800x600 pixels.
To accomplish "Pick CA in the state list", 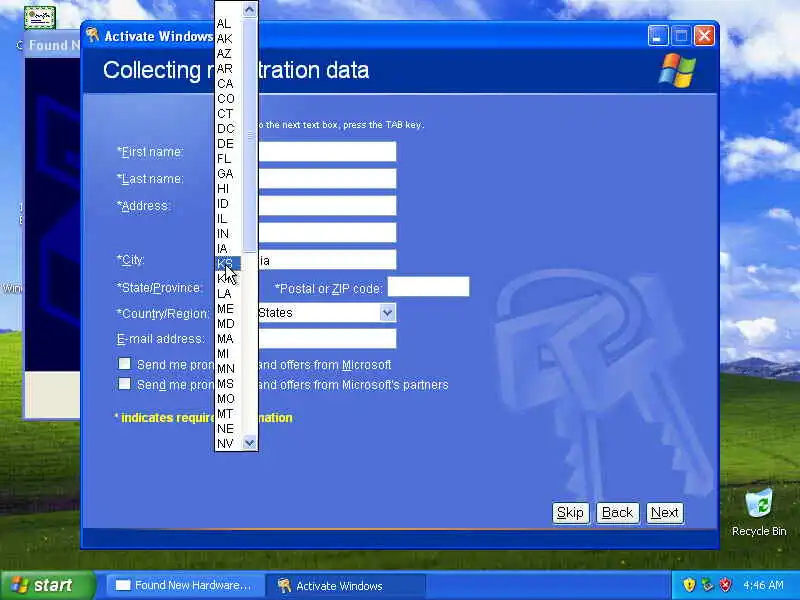I will coord(228,84).
